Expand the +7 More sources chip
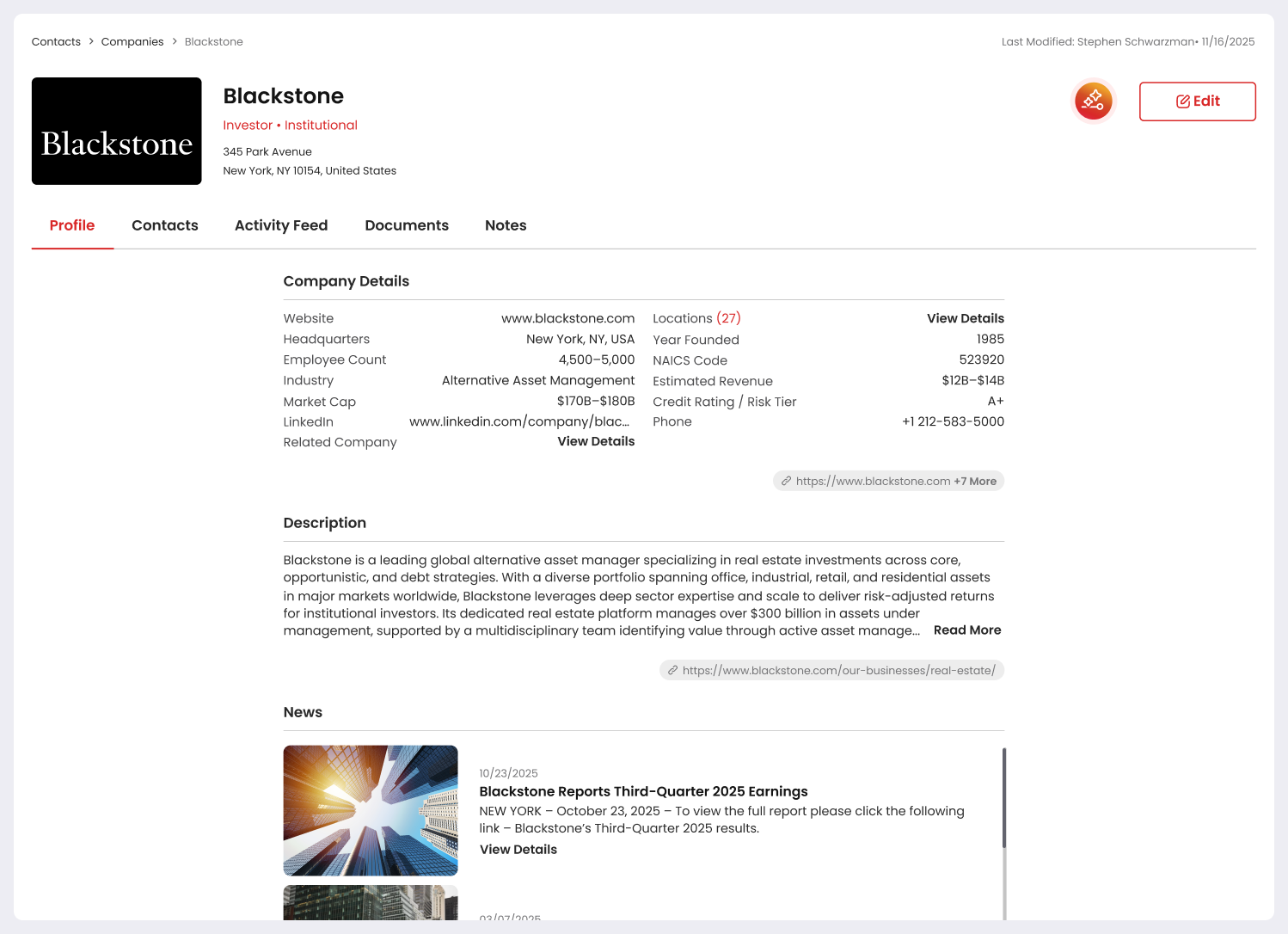The width and height of the screenshot is (1288, 934). click(x=975, y=482)
